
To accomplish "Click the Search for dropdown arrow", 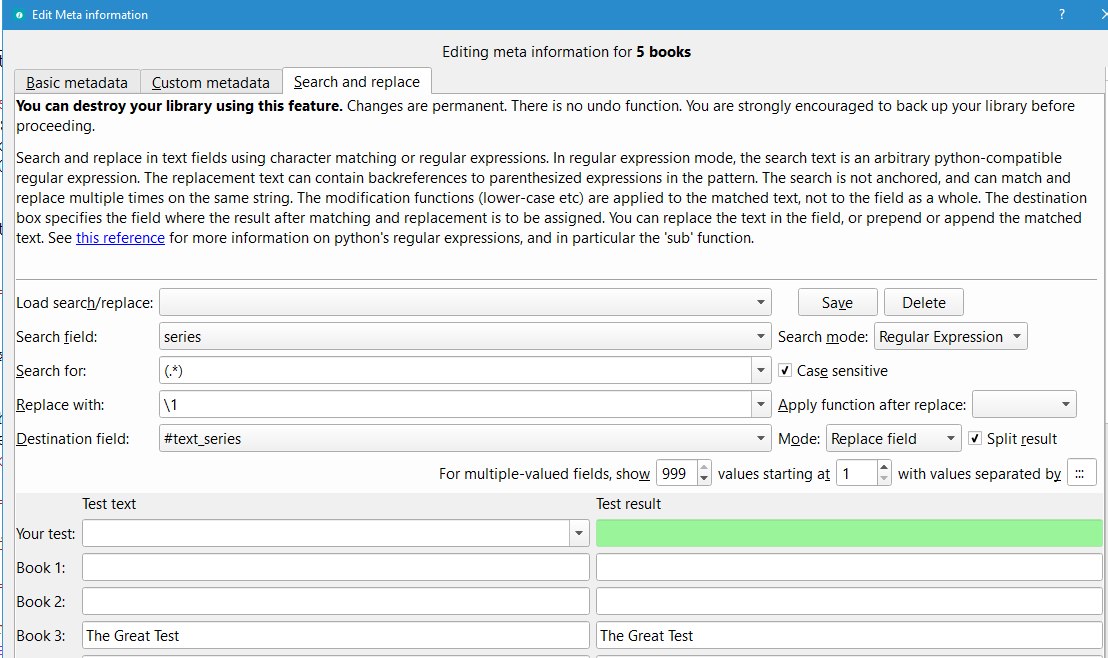I will click(x=762, y=371).
